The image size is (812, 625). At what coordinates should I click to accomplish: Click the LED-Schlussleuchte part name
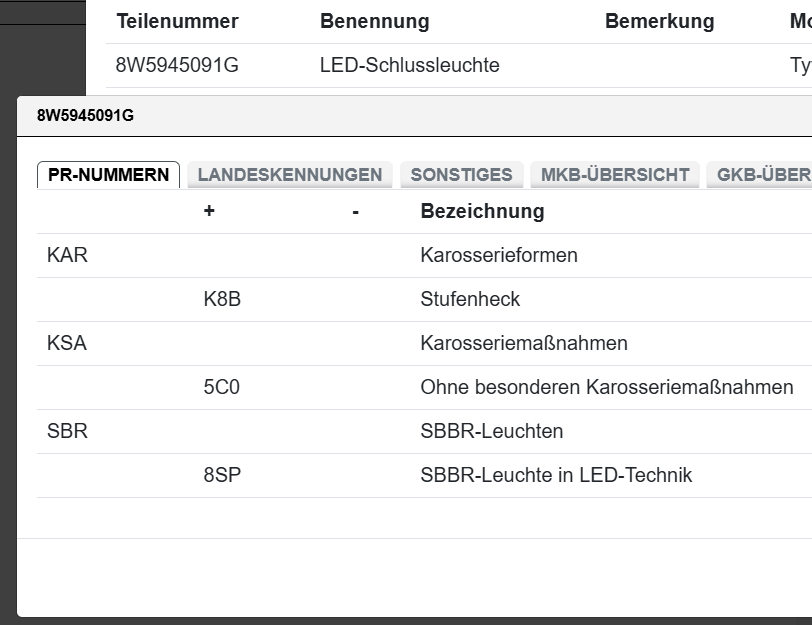pyautogui.click(x=409, y=66)
